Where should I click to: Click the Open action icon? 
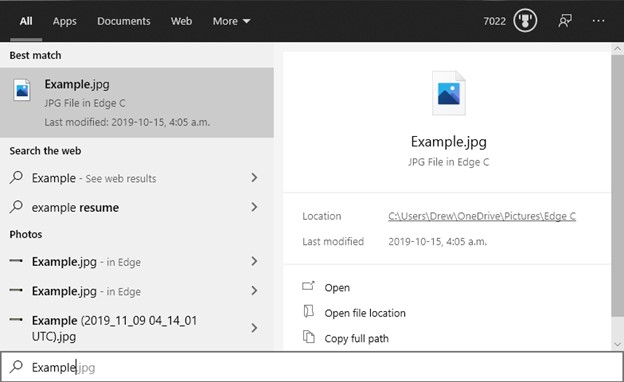coord(308,286)
